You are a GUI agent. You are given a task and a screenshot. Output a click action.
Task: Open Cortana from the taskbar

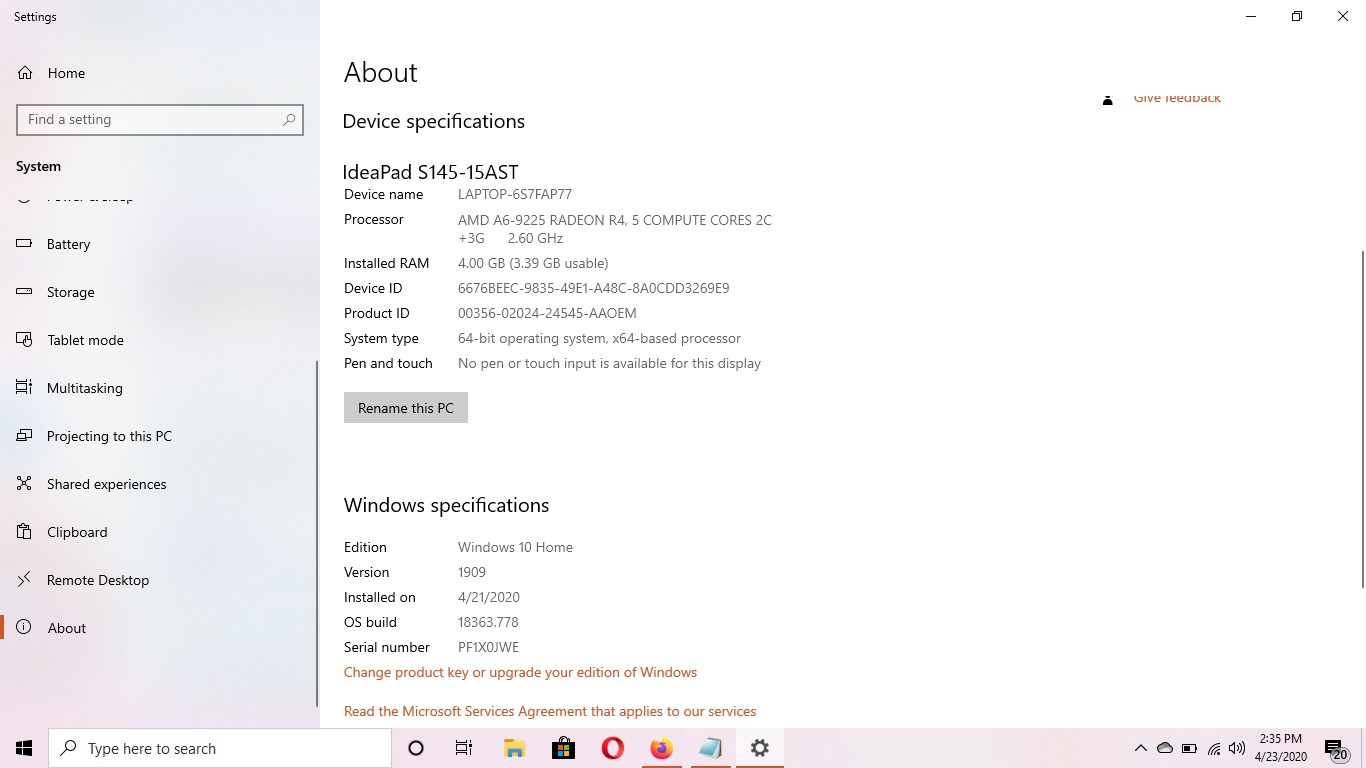pyautogui.click(x=416, y=748)
